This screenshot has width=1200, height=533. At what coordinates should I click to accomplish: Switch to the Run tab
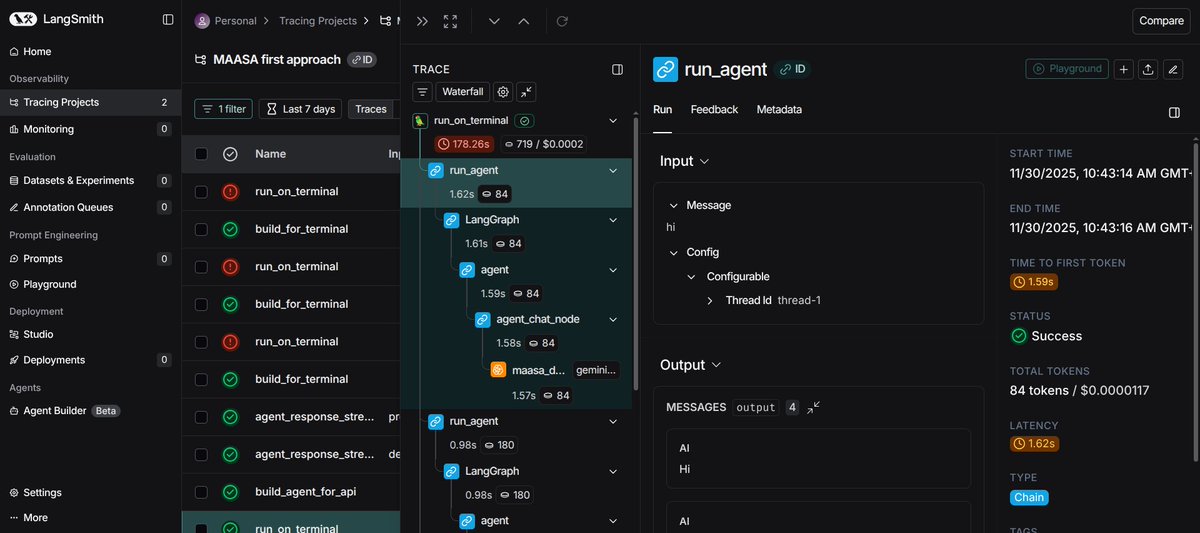(662, 109)
